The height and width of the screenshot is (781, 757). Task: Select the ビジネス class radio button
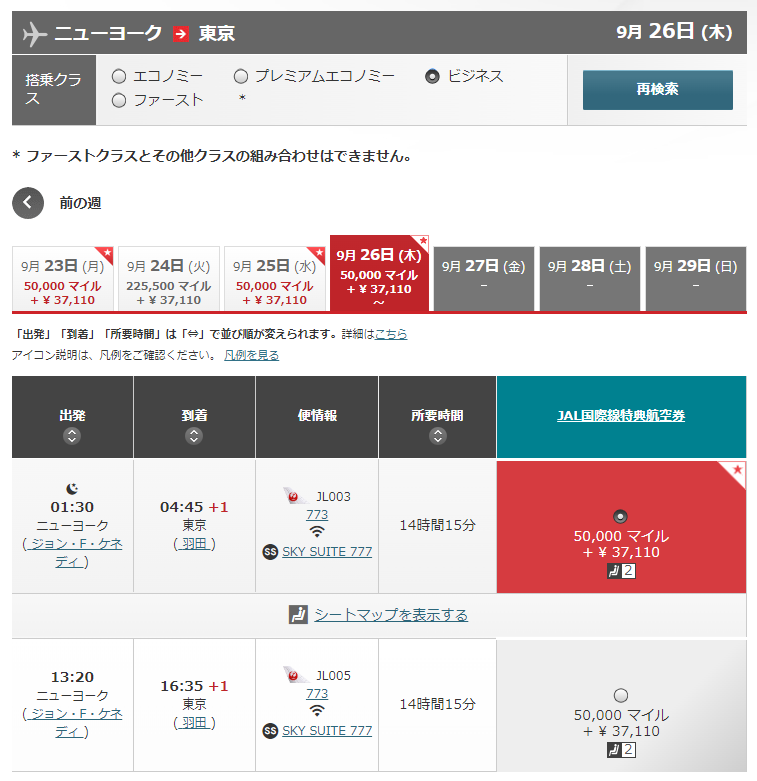(x=432, y=76)
